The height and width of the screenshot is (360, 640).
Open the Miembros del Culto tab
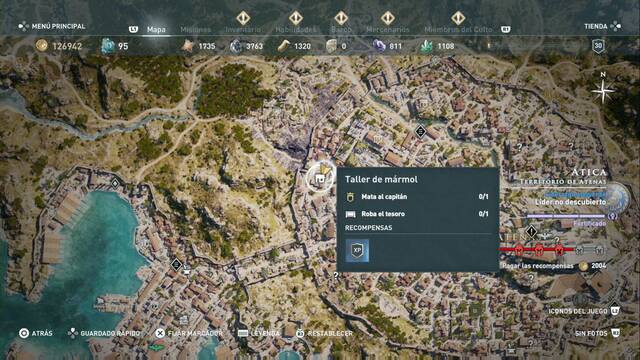click(458, 29)
